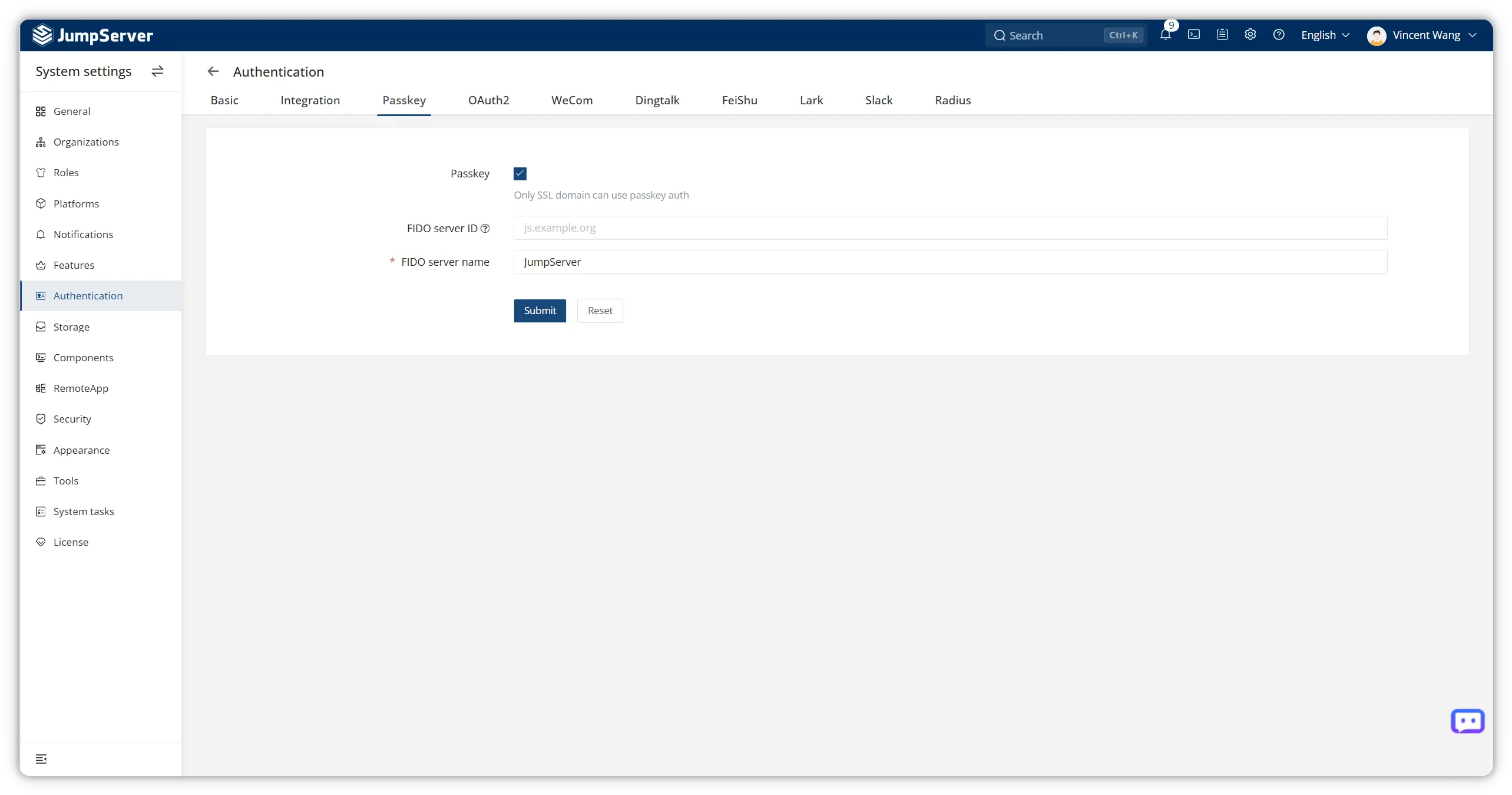Submit the passkey settings form
This screenshot has height=795, width=1512.
[540, 311]
